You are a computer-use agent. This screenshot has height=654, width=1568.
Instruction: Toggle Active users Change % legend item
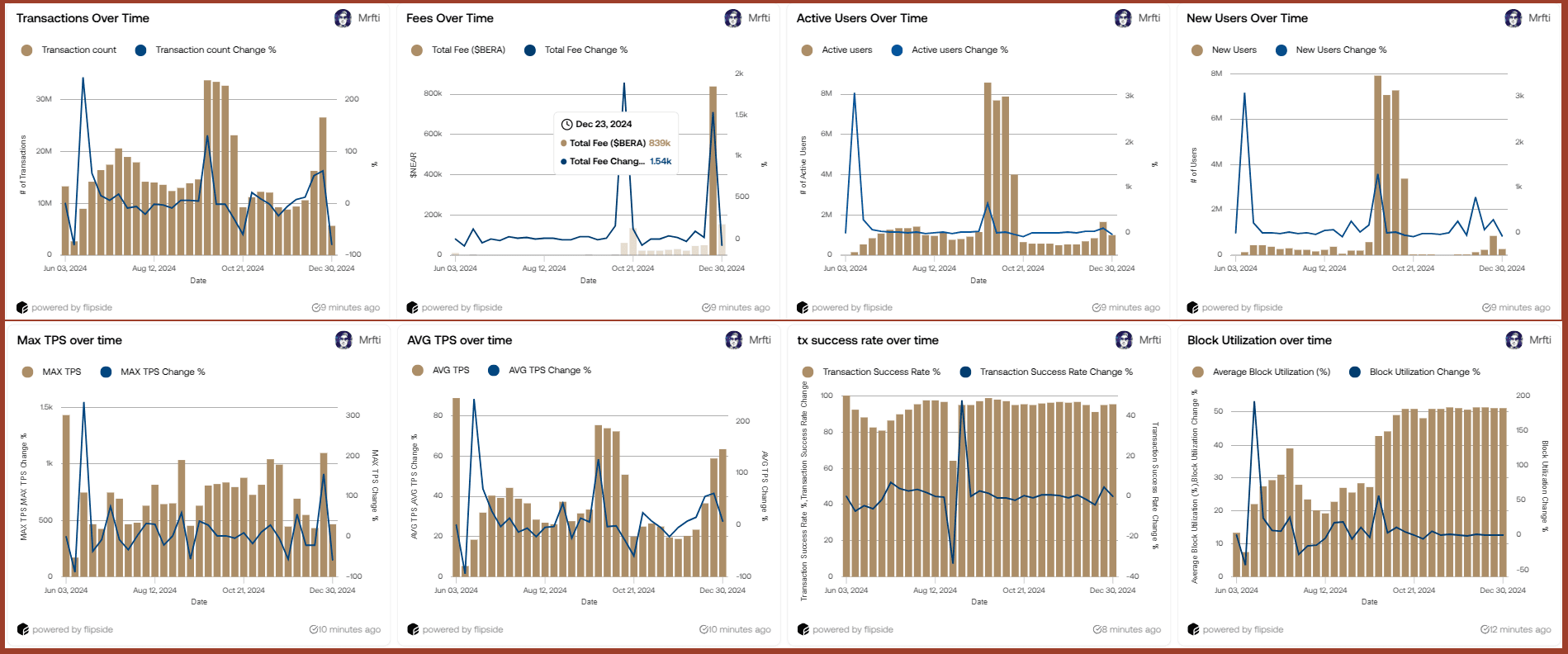[950, 50]
